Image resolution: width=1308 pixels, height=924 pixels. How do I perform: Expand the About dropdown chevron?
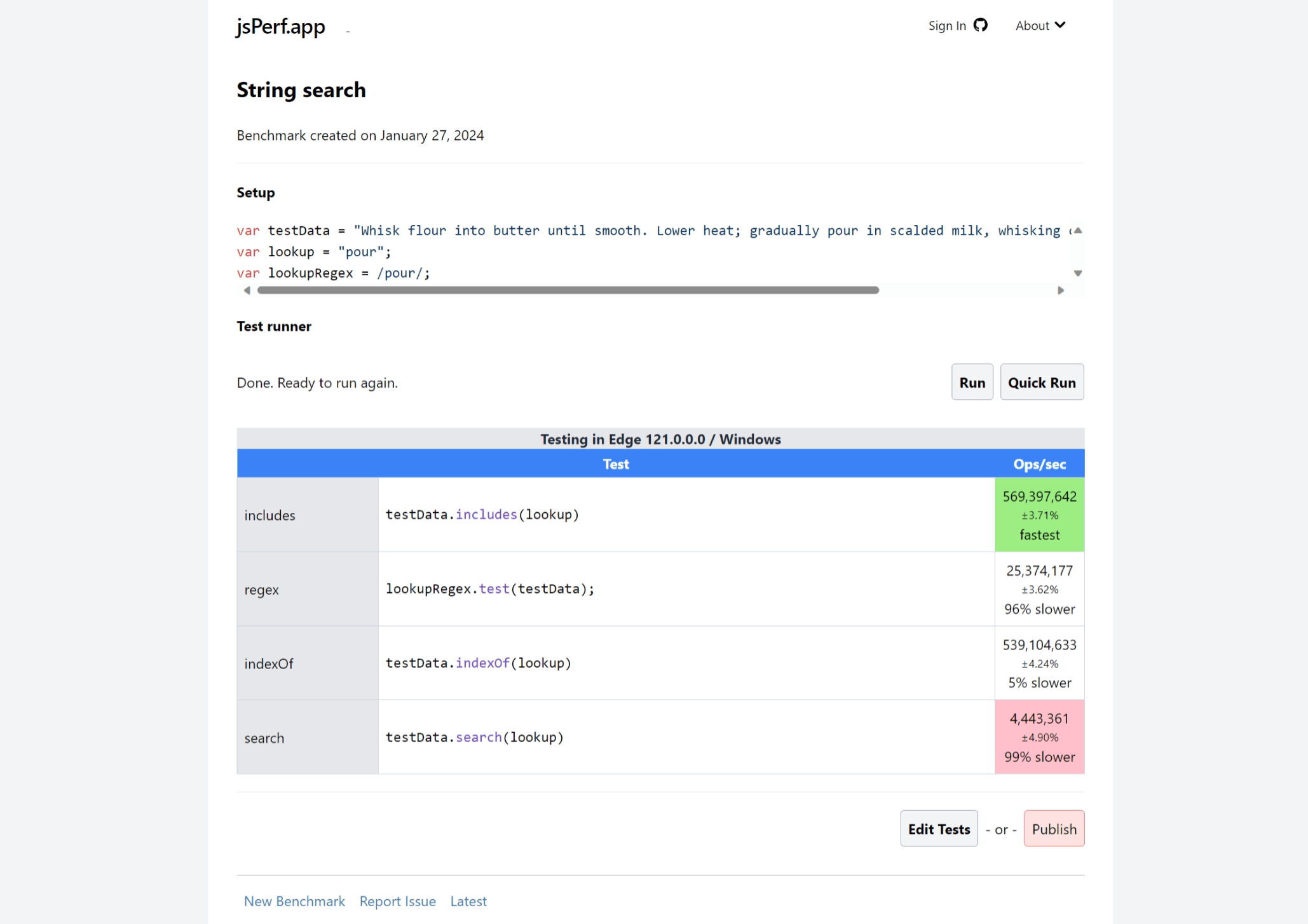click(x=1059, y=25)
